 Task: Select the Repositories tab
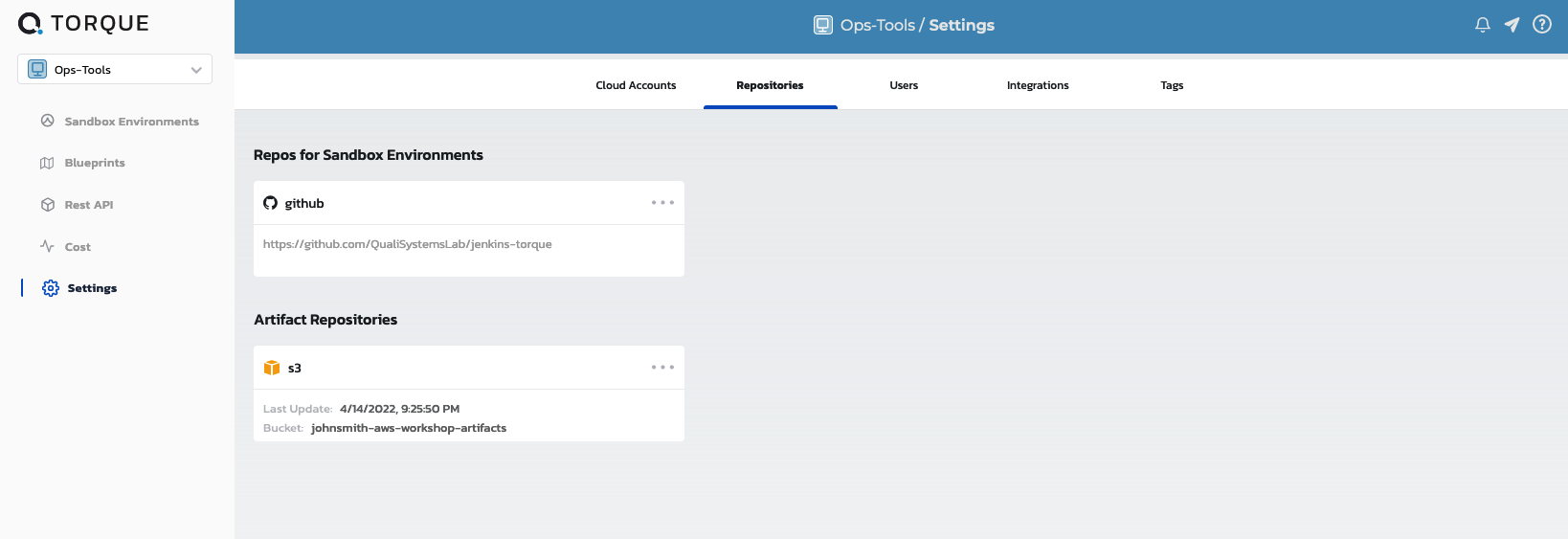pos(770,85)
